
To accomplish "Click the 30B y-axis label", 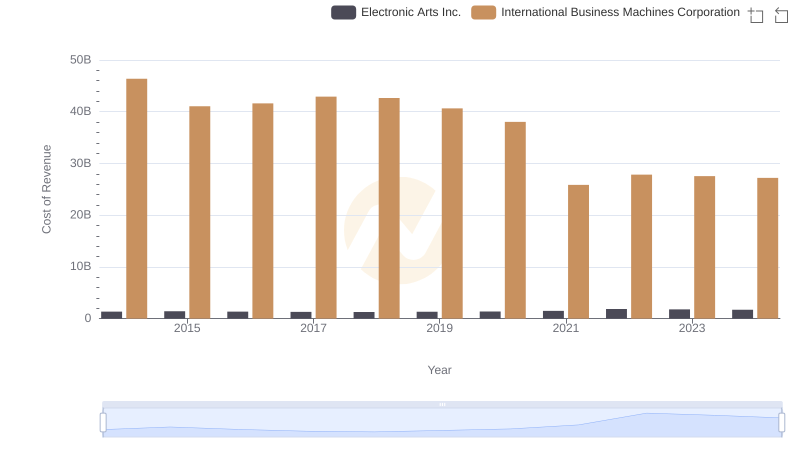I will click(81, 163).
